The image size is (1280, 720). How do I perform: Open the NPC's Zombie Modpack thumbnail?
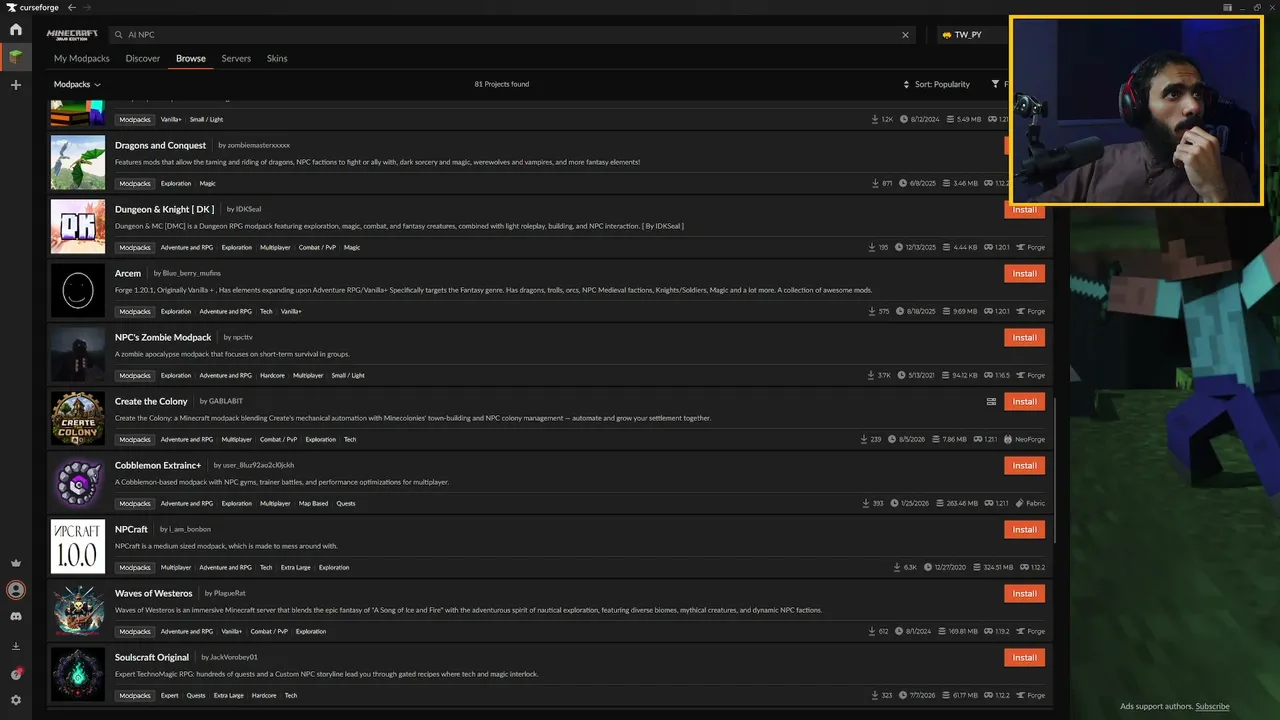(x=78, y=354)
